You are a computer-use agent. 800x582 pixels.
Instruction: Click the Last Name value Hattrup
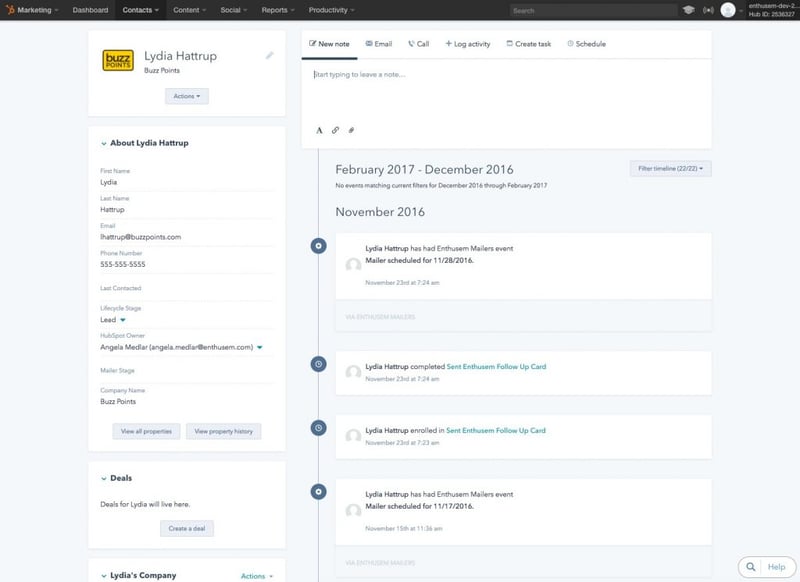point(112,210)
